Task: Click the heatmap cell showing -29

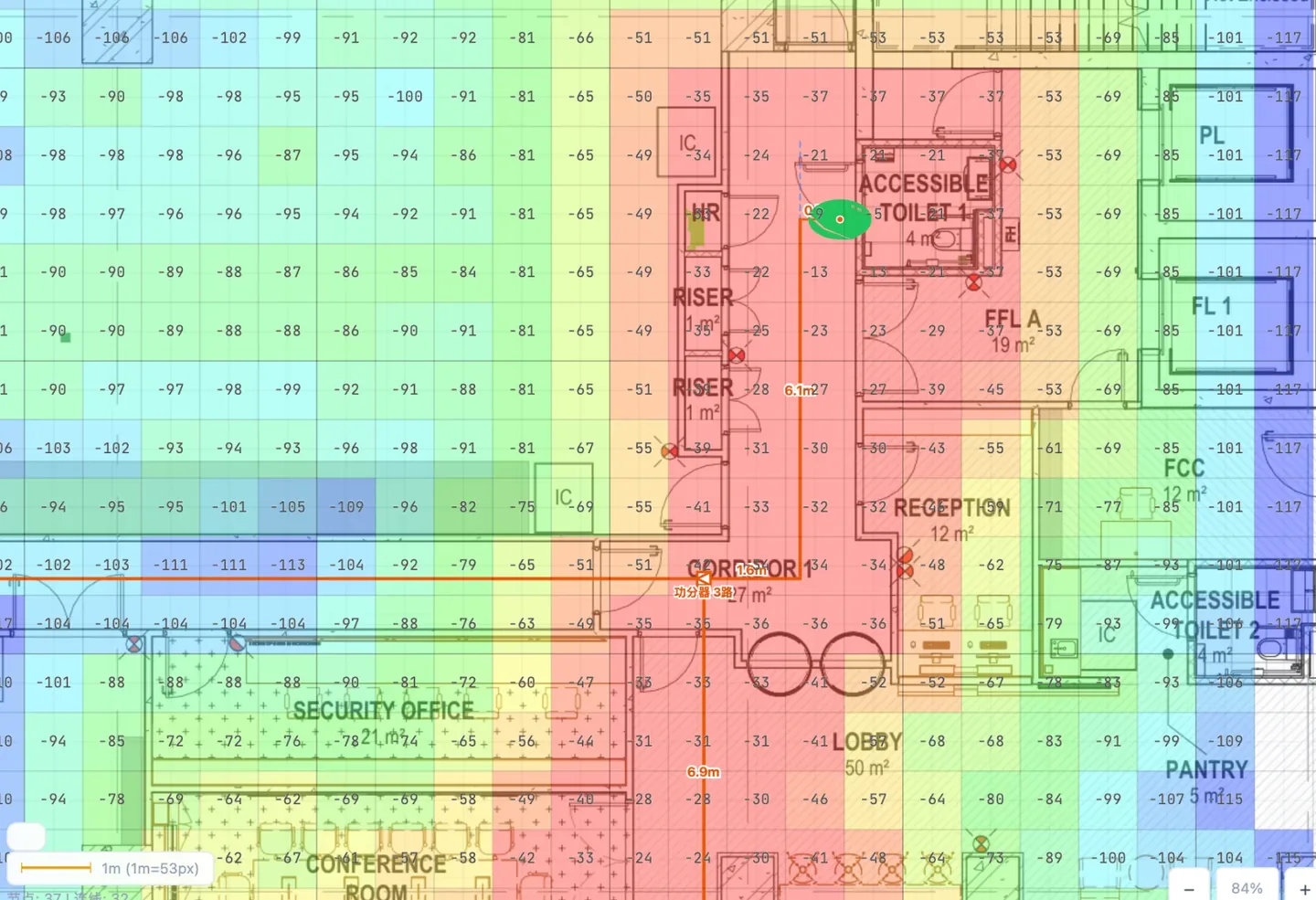Action: [x=932, y=331]
